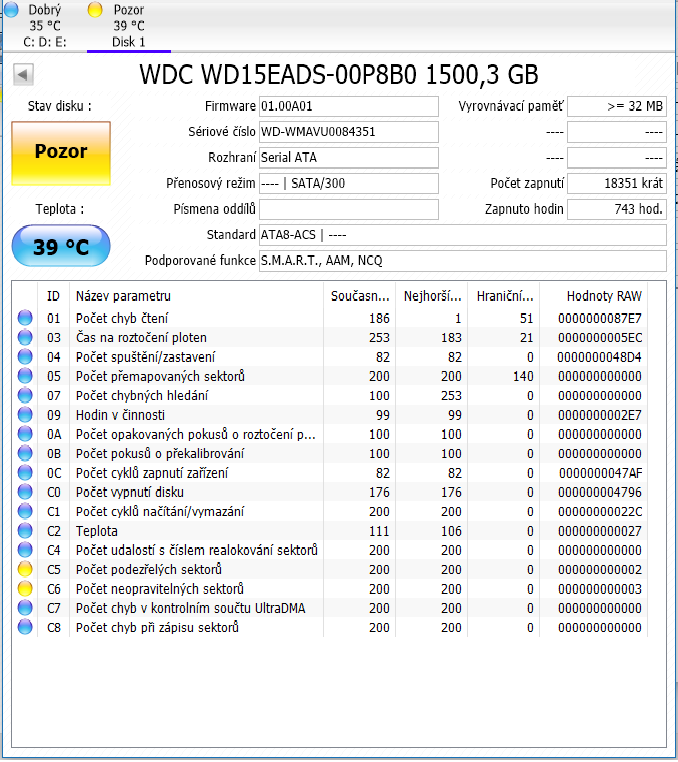Click the serial number field WD-WMAVU0084351
This screenshot has height=762, width=678.
[348, 132]
